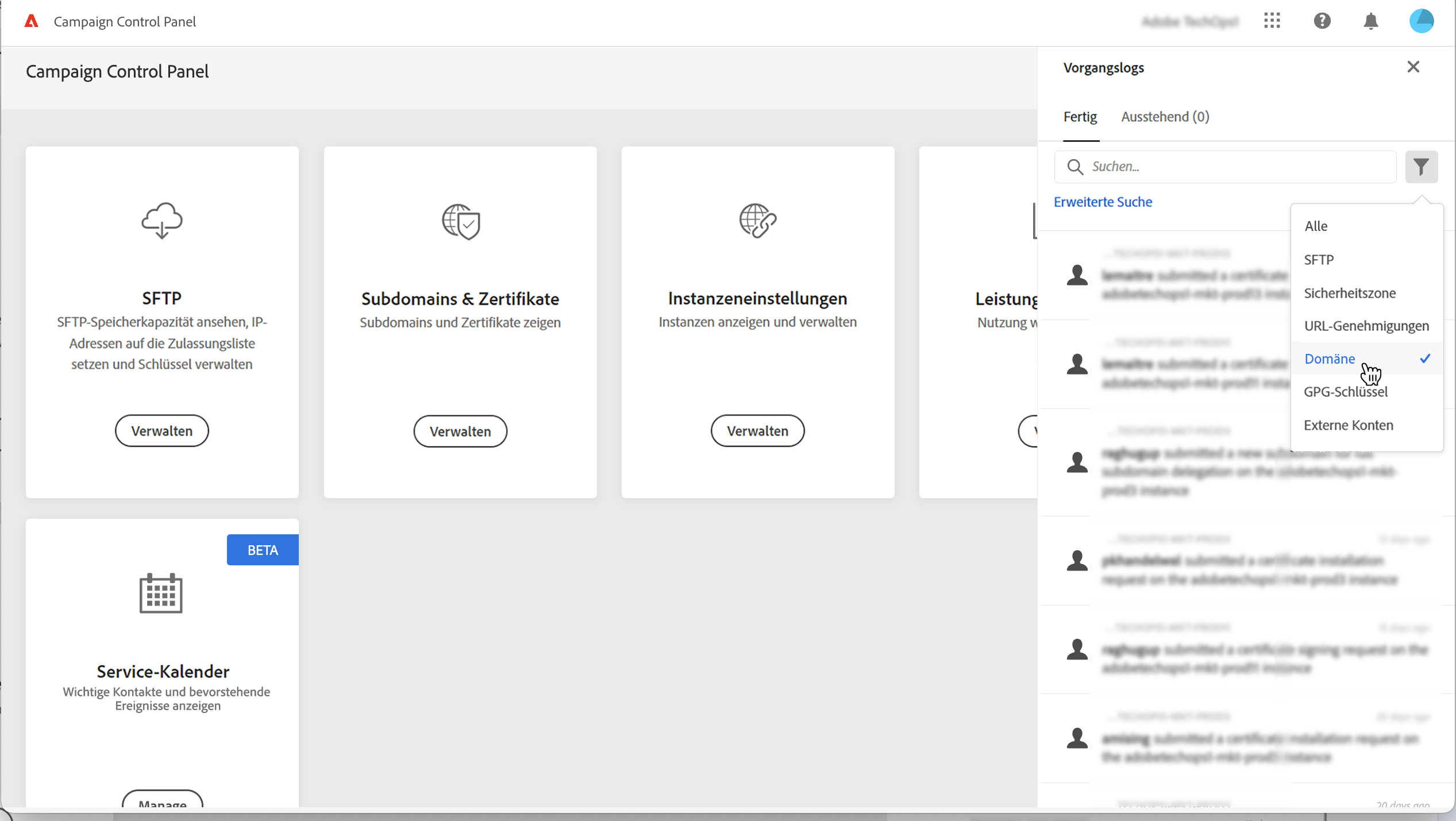This screenshot has height=821, width=1456.
Task: Switch to the Ausstehend (0) tab
Action: click(x=1165, y=117)
